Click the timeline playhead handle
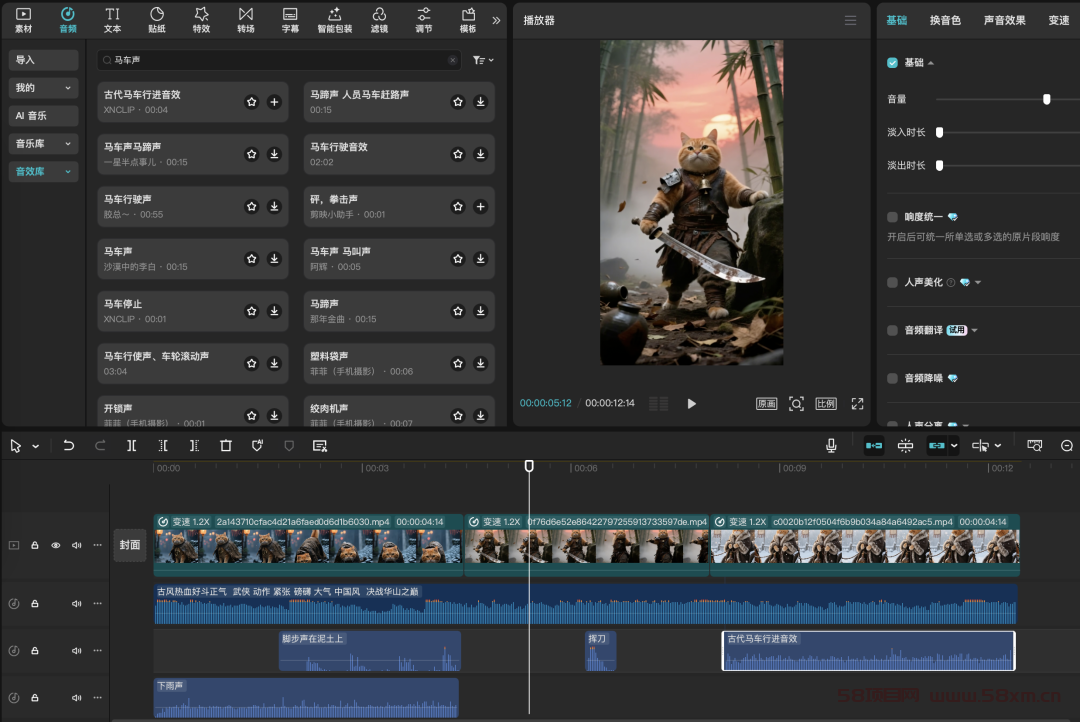 click(529, 466)
